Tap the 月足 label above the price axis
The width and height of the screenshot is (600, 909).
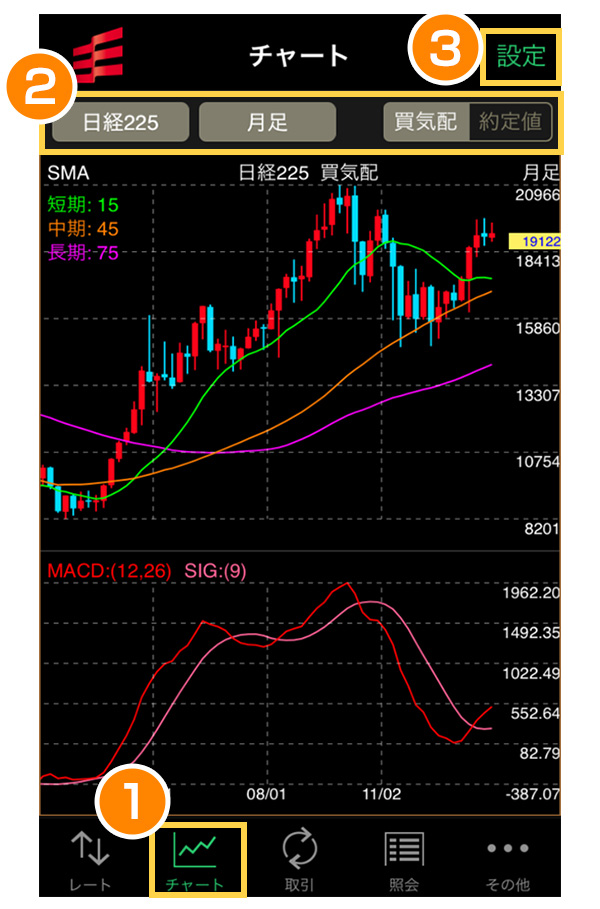(x=541, y=173)
